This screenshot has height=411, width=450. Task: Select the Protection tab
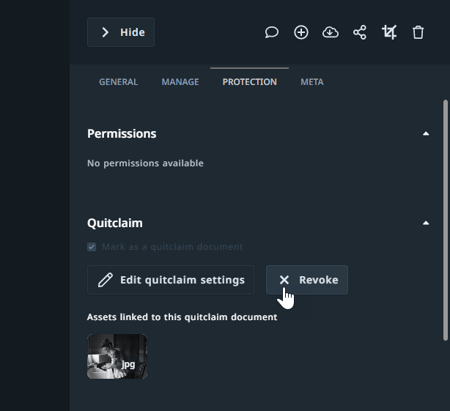coord(250,82)
